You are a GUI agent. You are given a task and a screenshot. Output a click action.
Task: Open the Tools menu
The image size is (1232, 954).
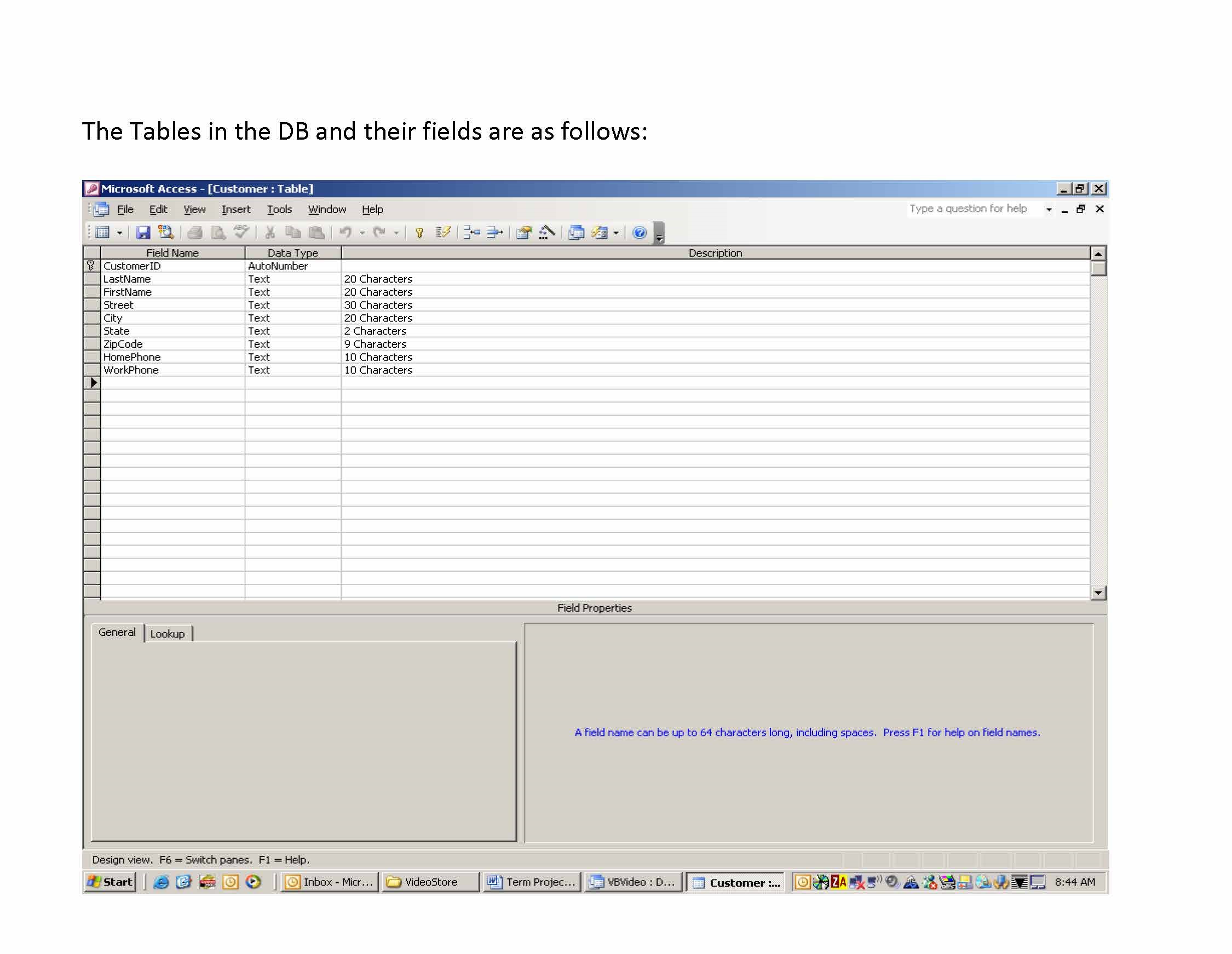(279, 209)
